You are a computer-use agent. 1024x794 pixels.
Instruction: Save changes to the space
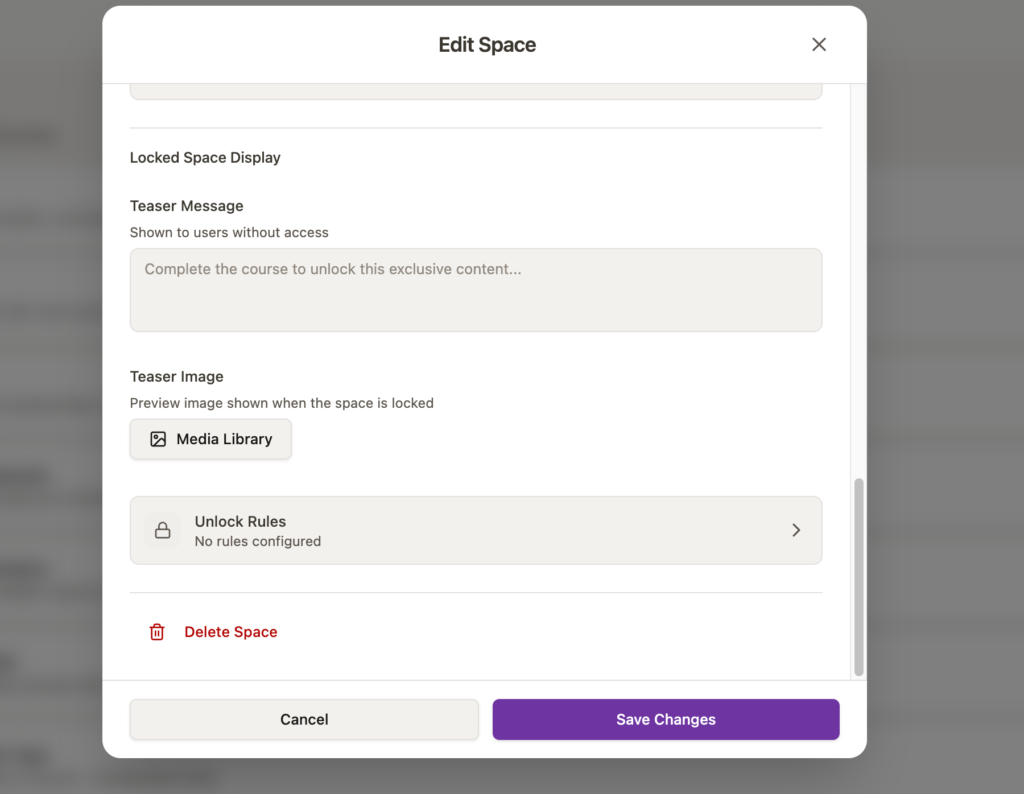pyautogui.click(x=665, y=719)
